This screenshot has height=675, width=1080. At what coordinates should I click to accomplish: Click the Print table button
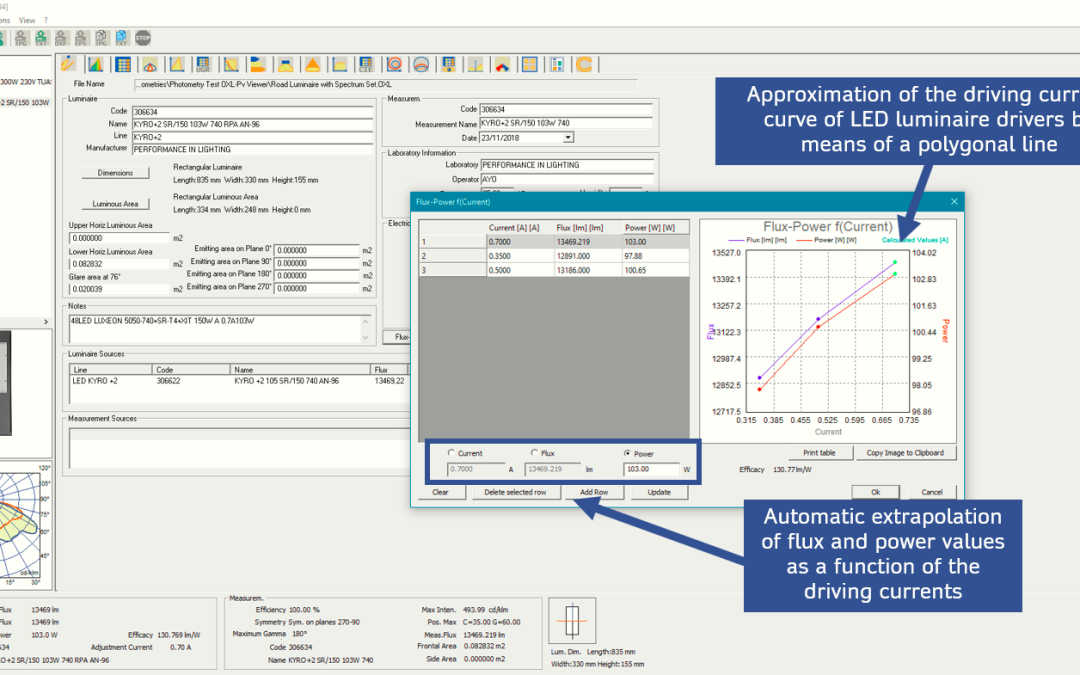click(819, 453)
